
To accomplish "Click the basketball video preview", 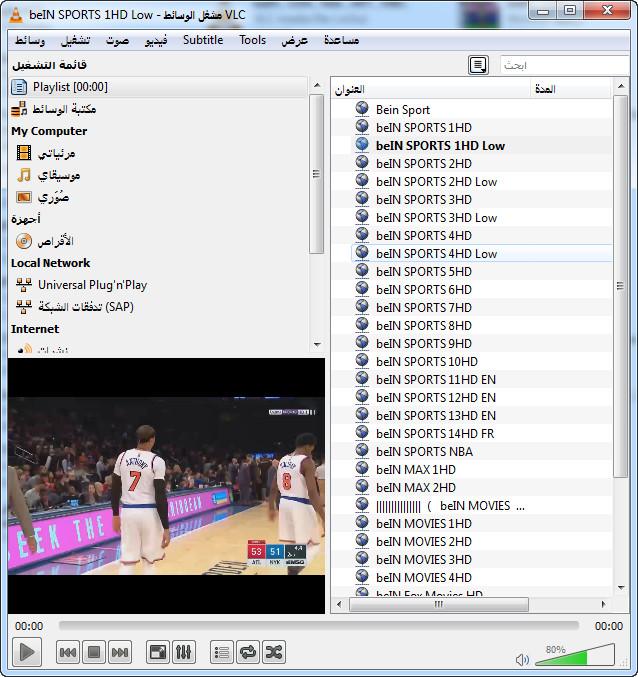I will click(166, 486).
